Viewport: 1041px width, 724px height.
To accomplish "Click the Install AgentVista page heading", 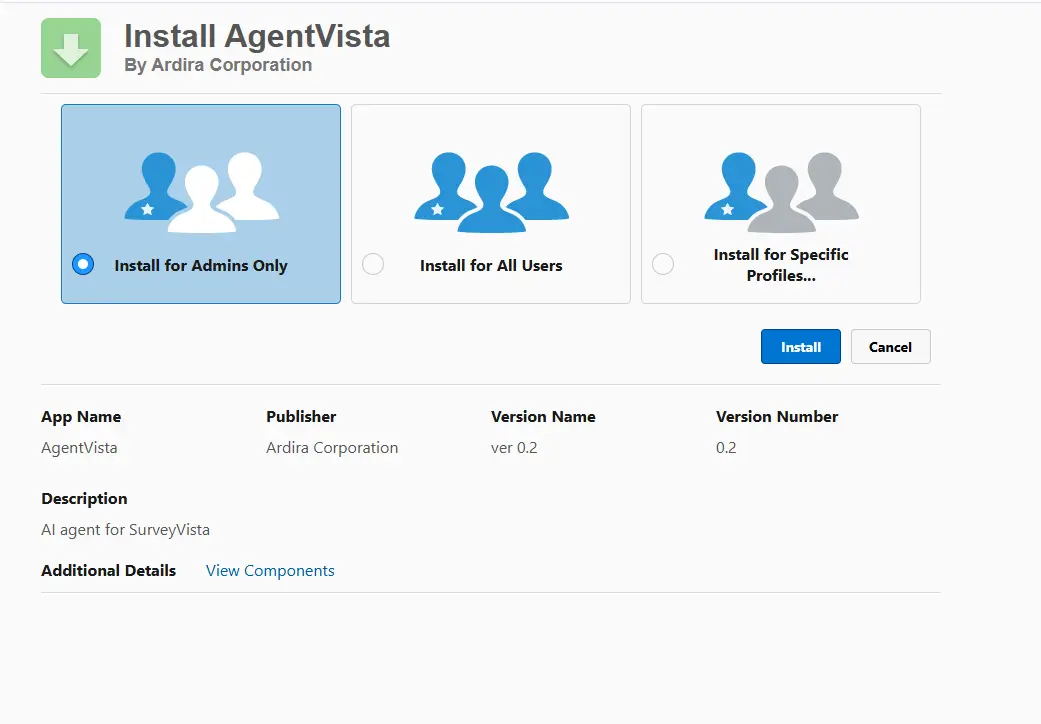I will (x=257, y=36).
